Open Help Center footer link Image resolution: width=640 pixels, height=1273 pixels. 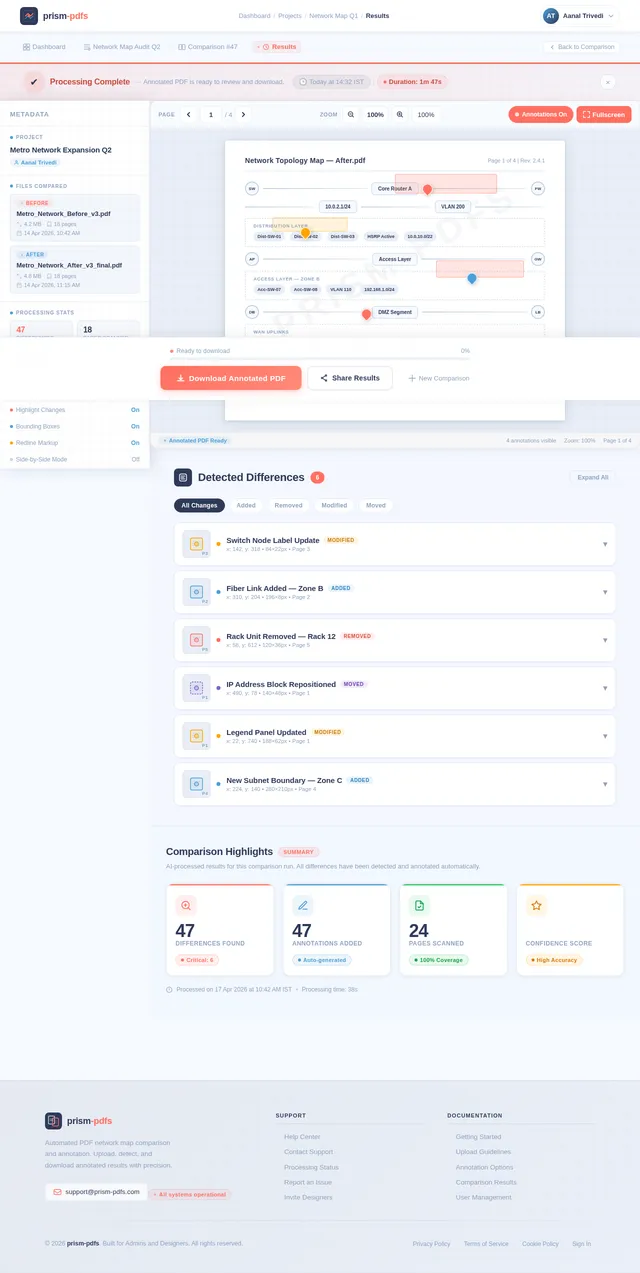pyautogui.click(x=302, y=1137)
